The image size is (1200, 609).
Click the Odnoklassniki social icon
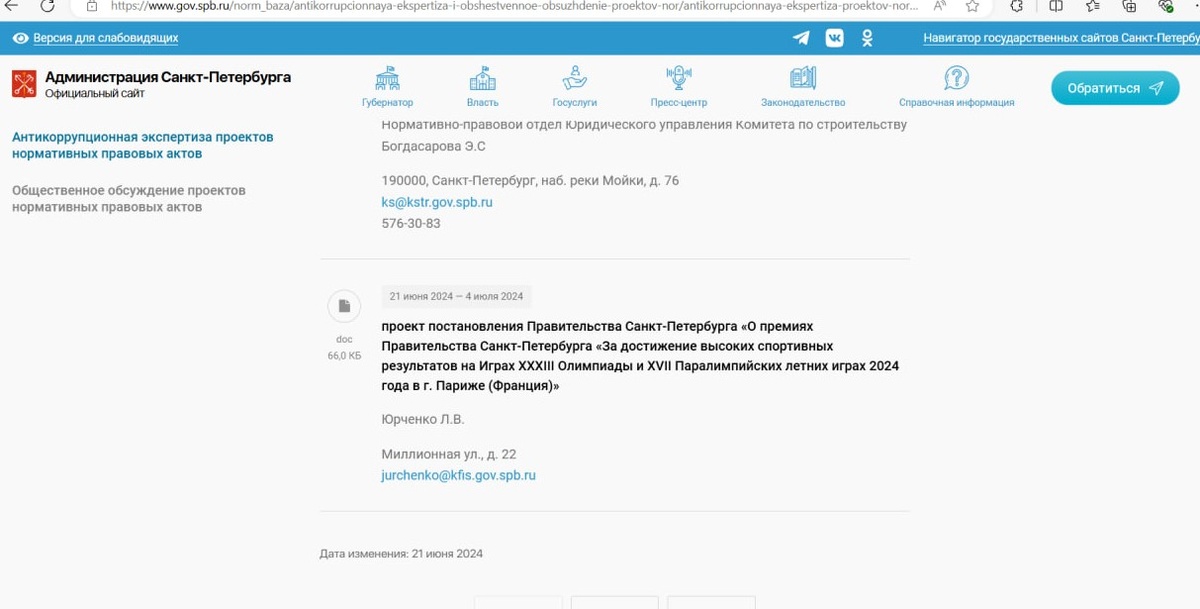point(866,37)
